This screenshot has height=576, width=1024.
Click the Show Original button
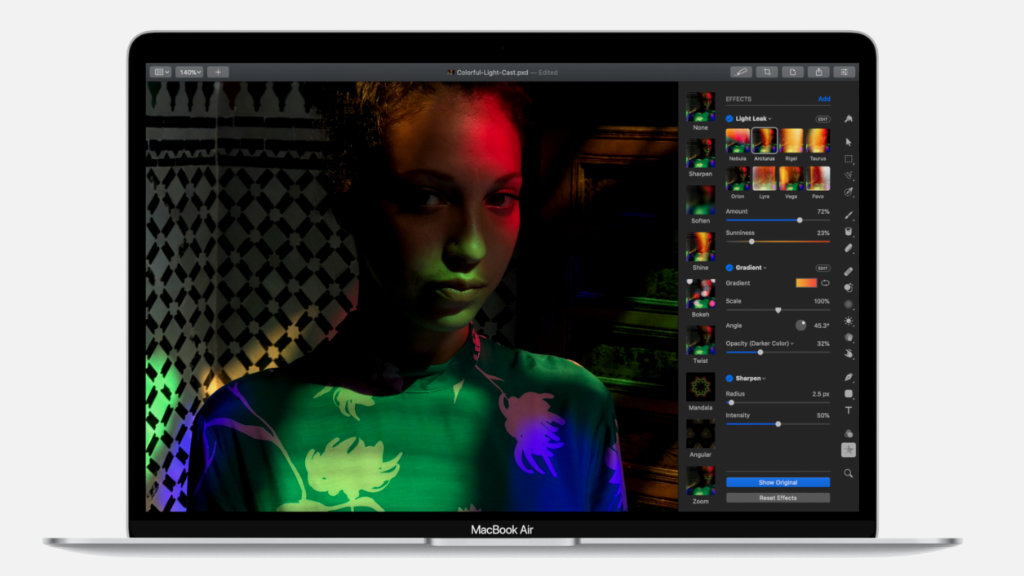point(778,483)
